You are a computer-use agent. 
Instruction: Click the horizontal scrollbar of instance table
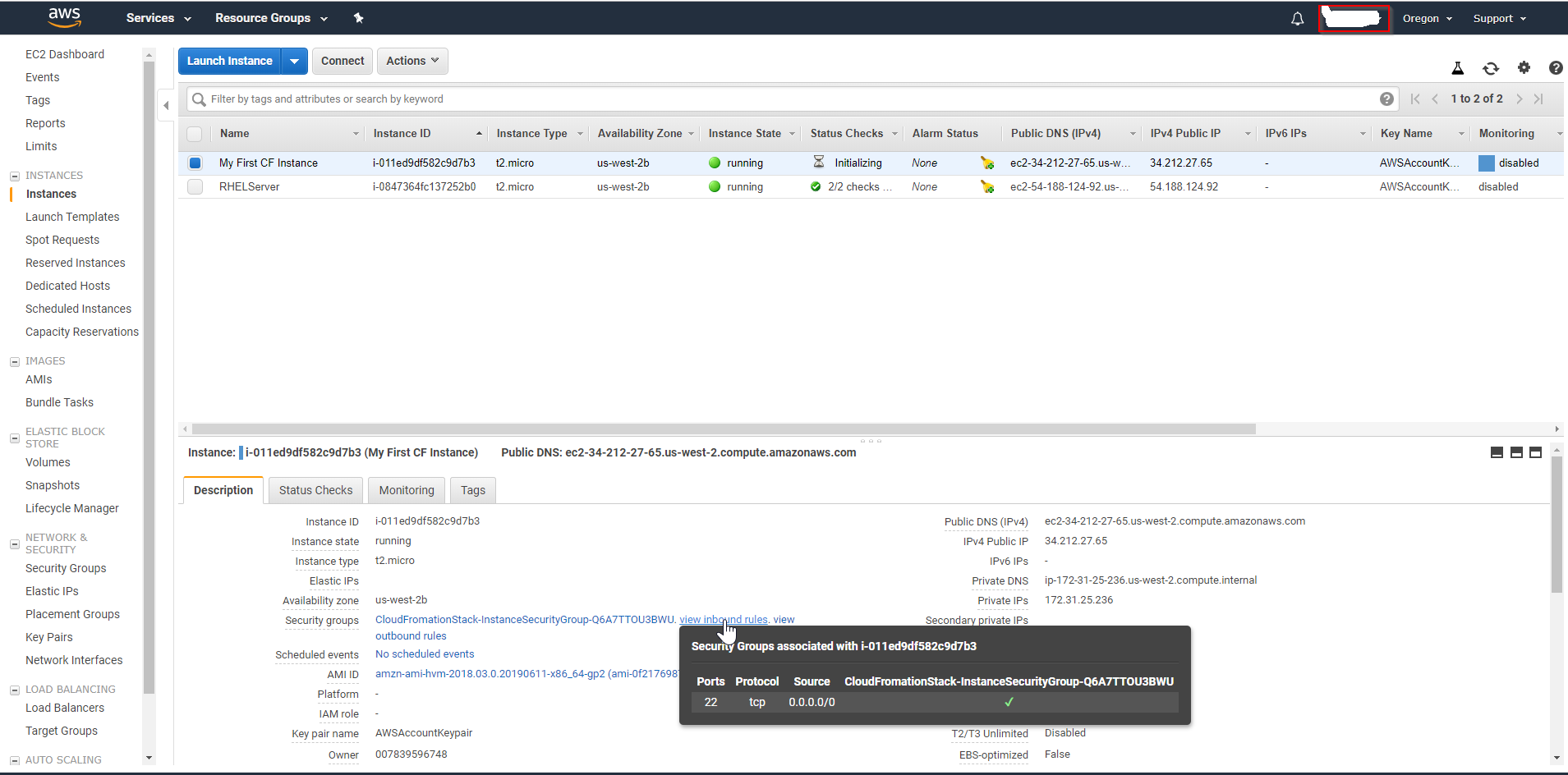(723, 429)
